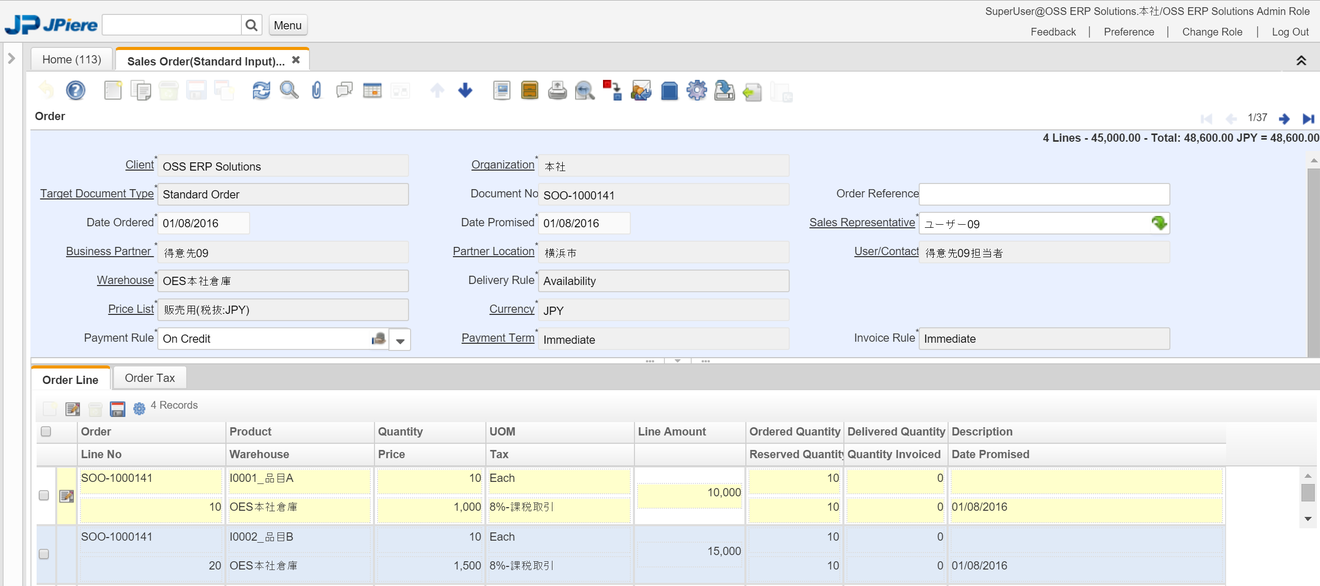The width and height of the screenshot is (1320, 586).
Task: Refresh the record with the Refresh icon
Action: (261, 91)
